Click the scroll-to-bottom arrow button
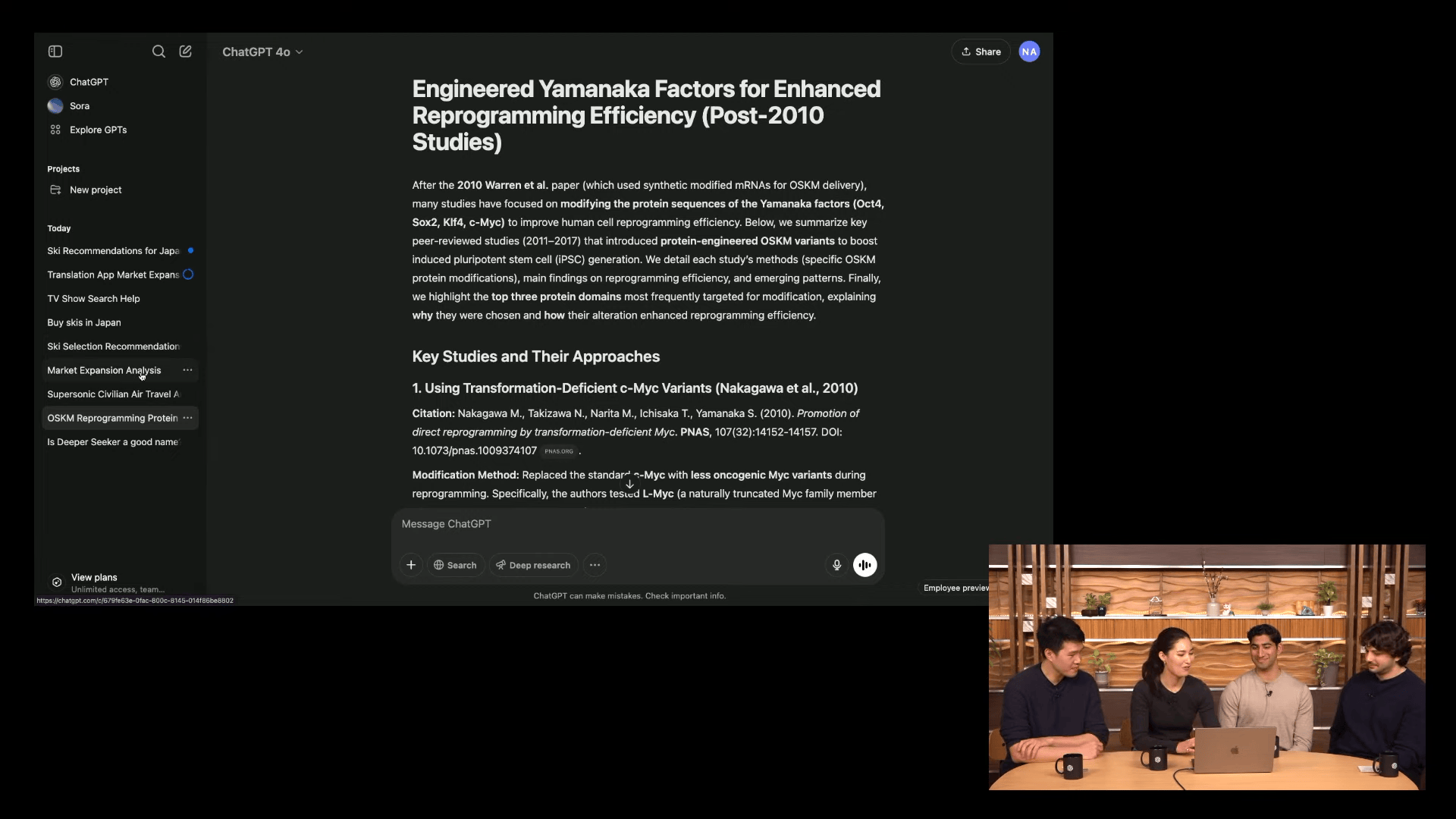The width and height of the screenshot is (1456, 819). [x=629, y=484]
